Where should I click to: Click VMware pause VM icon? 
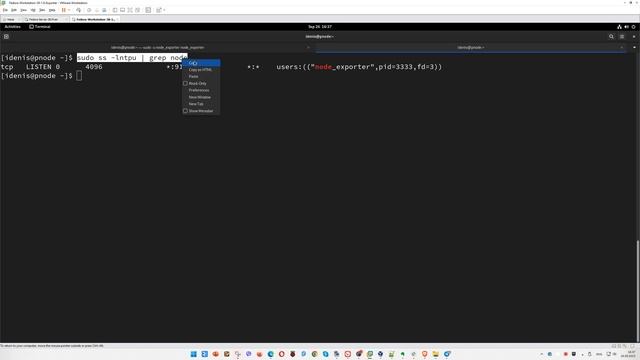[x=64, y=10]
